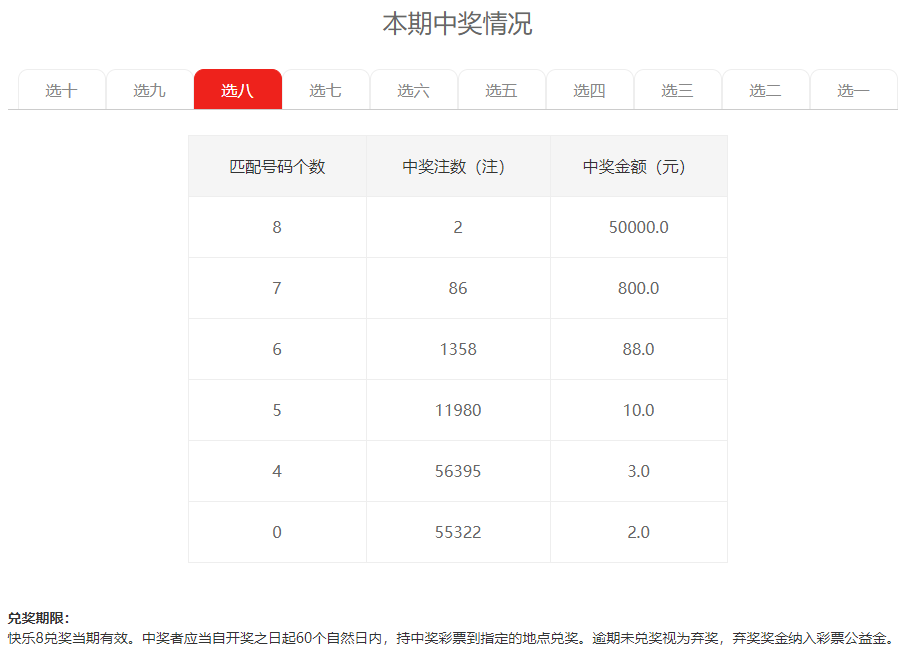Click the 55322 winners cell
The height and width of the screenshot is (660, 898).
(x=458, y=533)
